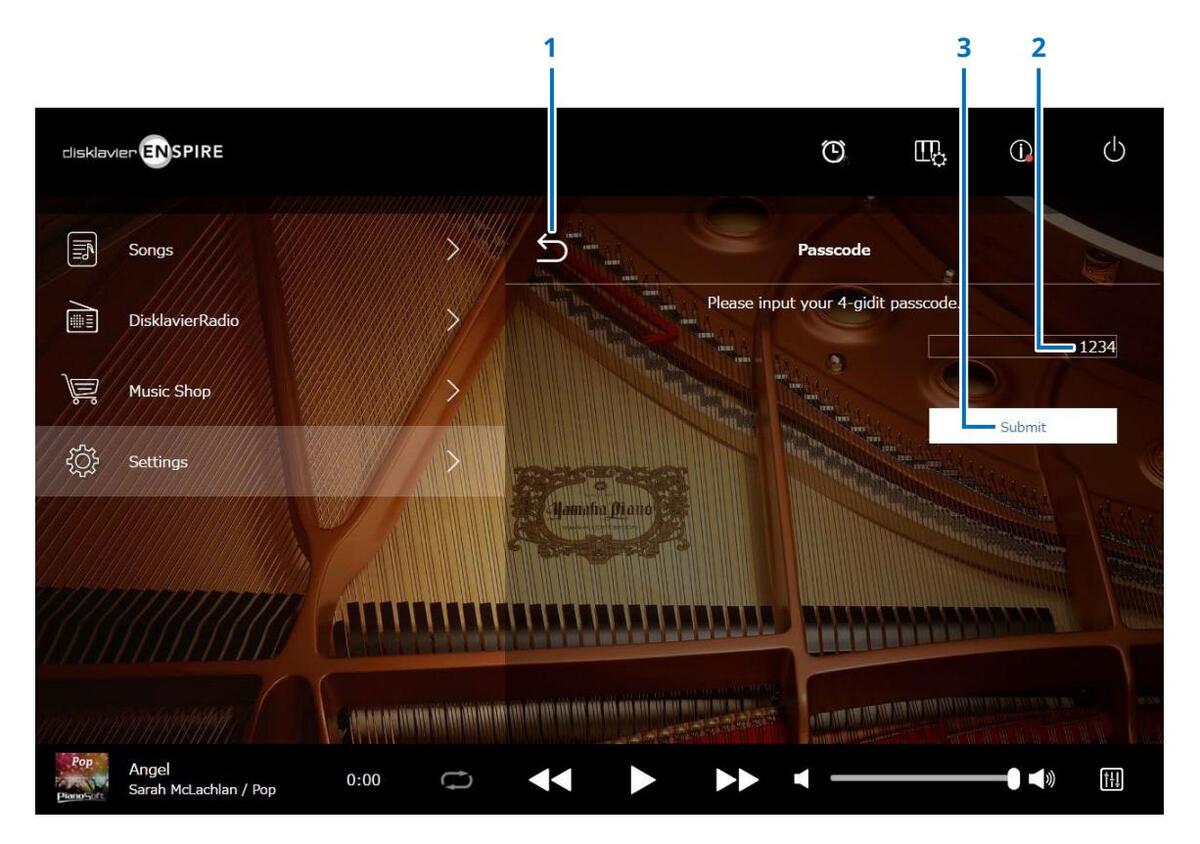Mute volume using the small speaker icon
Image resolution: width=1200 pixels, height=844 pixels.
tap(801, 780)
